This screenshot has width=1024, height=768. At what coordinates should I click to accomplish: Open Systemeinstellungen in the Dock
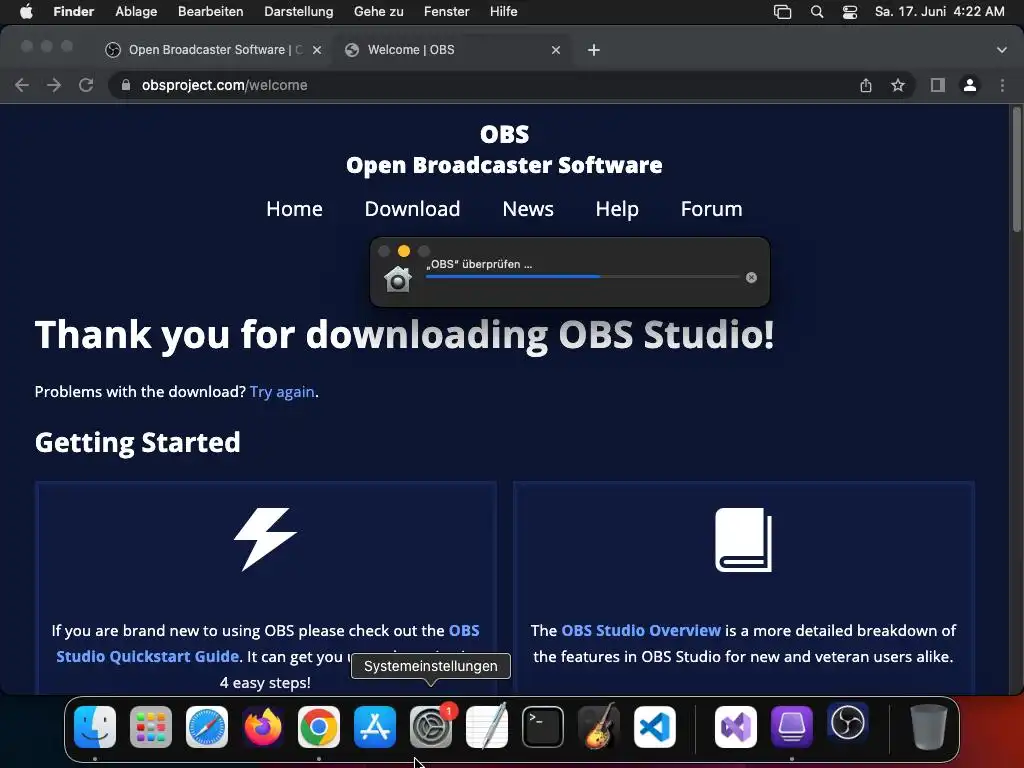tap(431, 727)
